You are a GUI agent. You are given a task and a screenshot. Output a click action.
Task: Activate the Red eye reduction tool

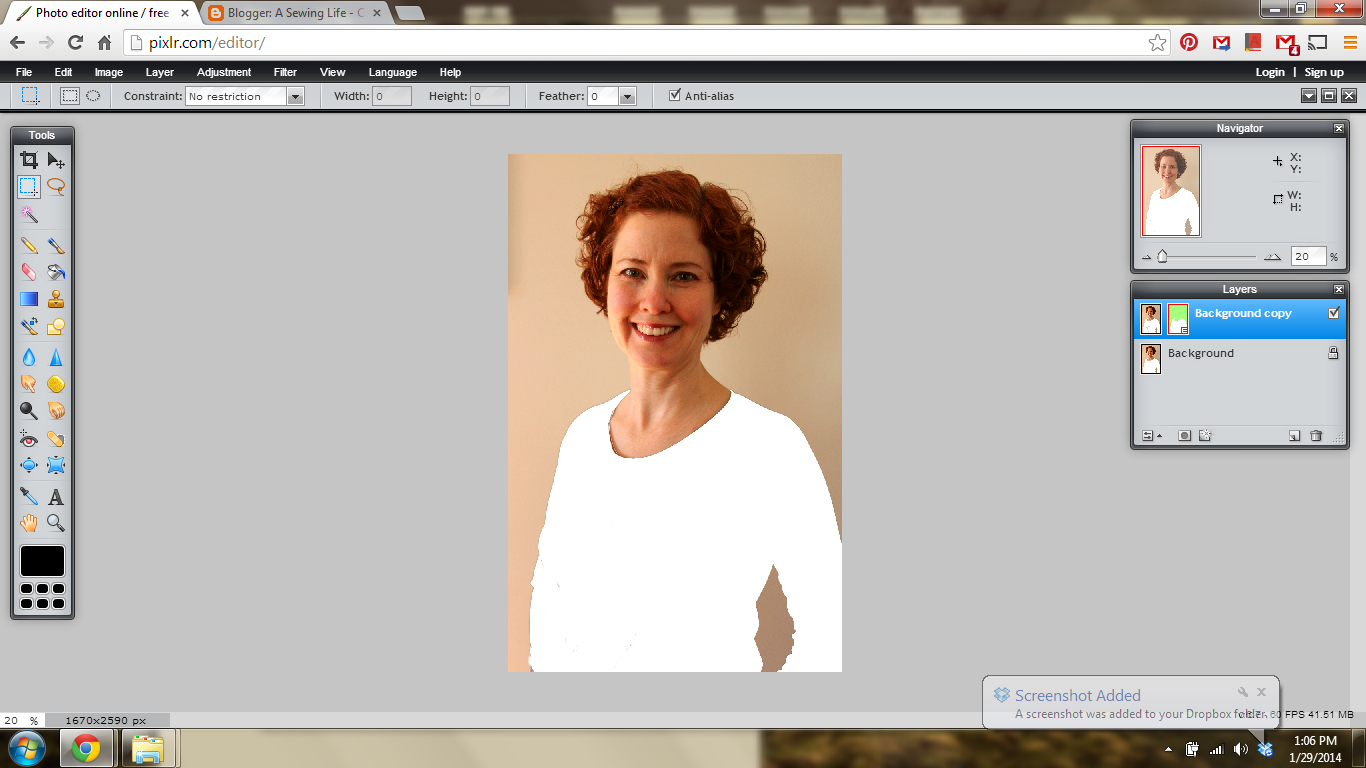pyautogui.click(x=29, y=438)
